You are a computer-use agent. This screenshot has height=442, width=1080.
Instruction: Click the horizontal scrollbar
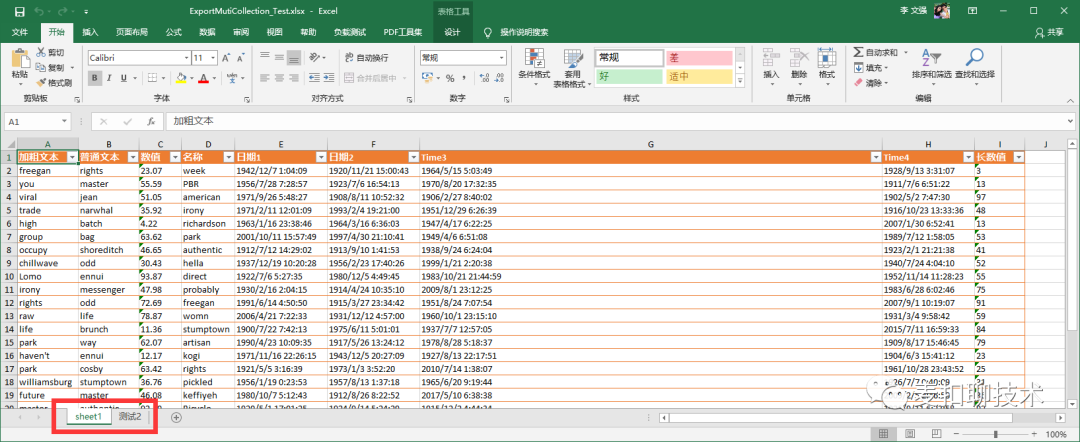[x=839, y=417]
